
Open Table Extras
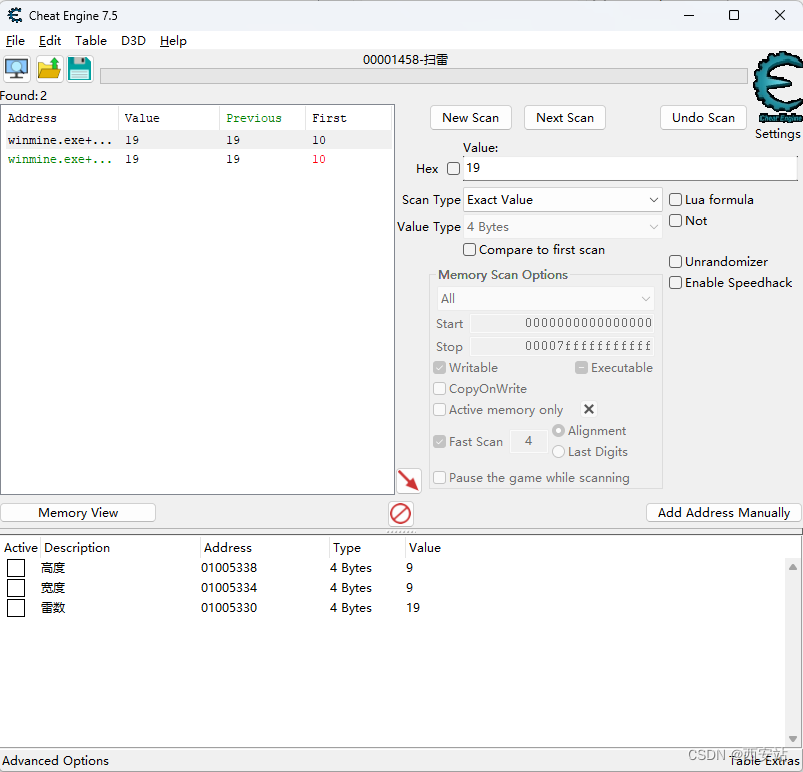(x=765, y=761)
